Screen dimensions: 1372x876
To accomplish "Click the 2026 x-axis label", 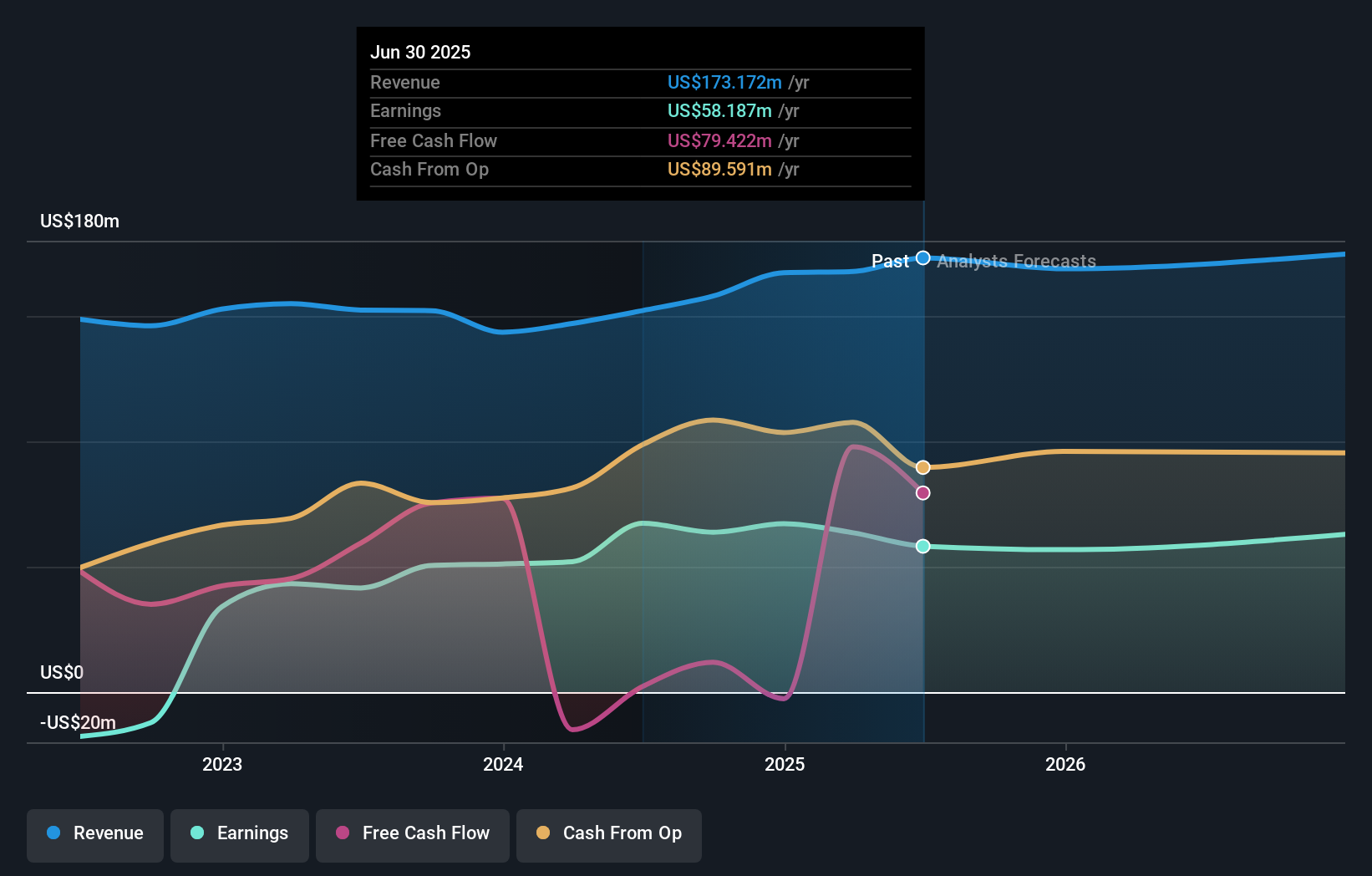I will 1065,764.
